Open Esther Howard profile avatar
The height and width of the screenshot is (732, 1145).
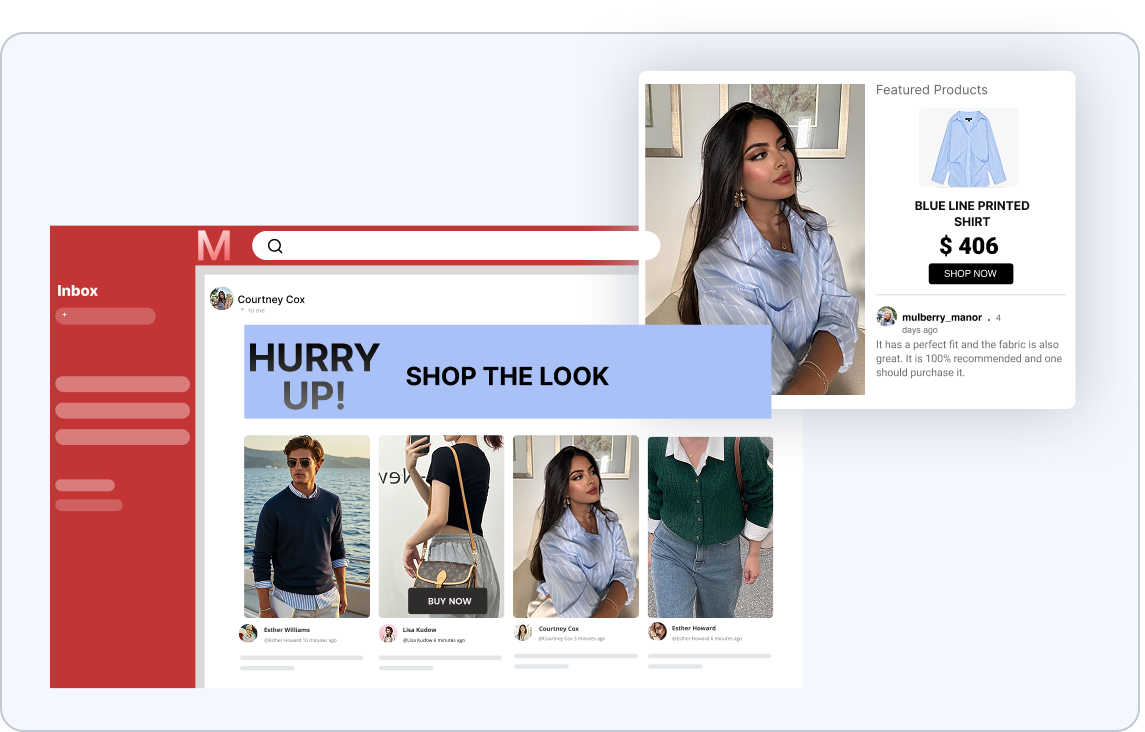click(657, 631)
